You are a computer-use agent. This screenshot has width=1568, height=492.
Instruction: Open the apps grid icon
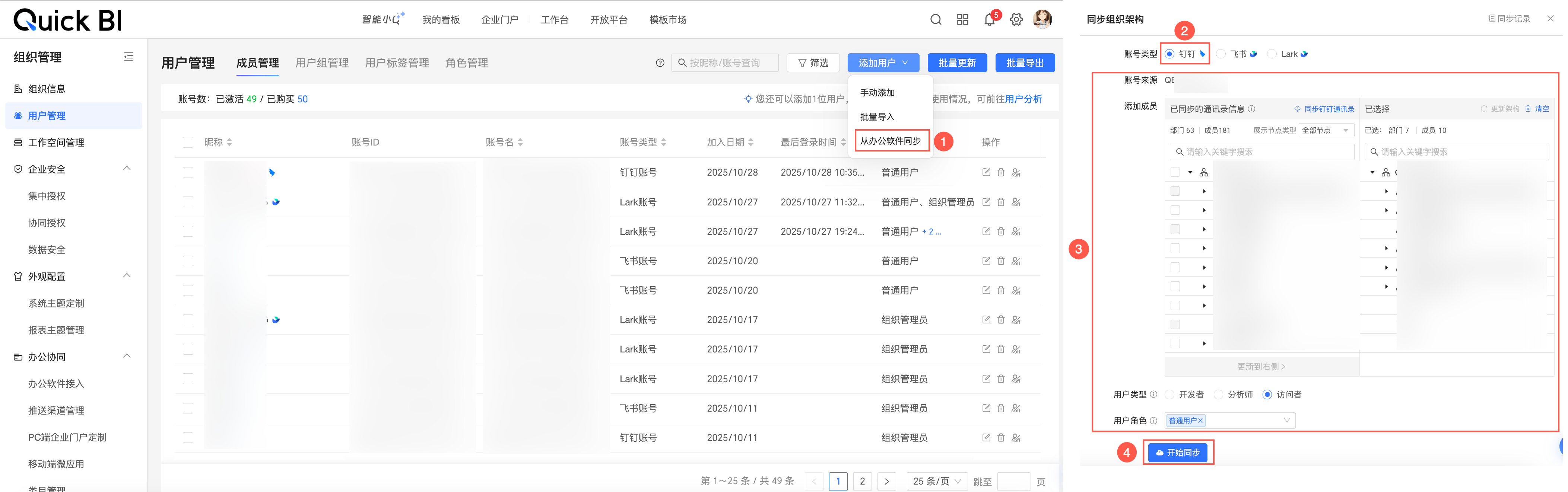point(962,20)
